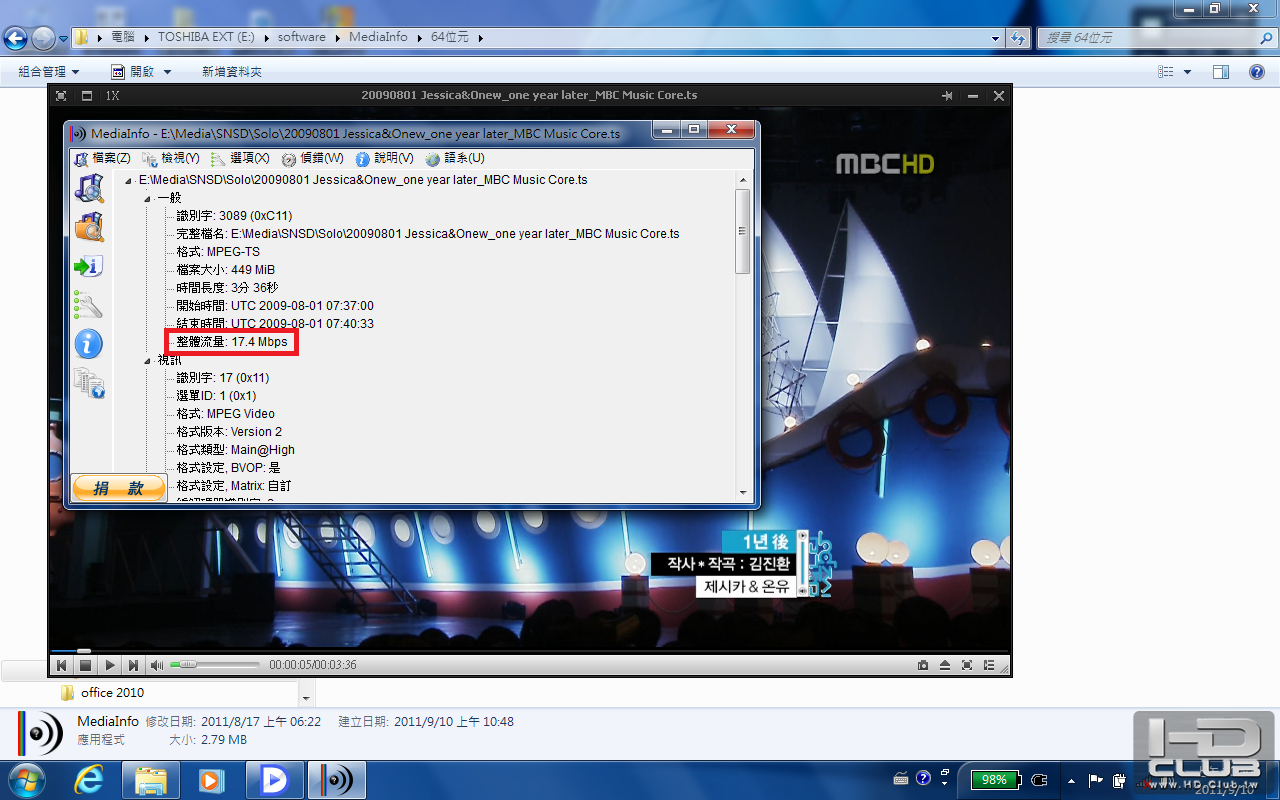Open the Windows Start menu
This screenshot has width=1280, height=800.
point(25,780)
